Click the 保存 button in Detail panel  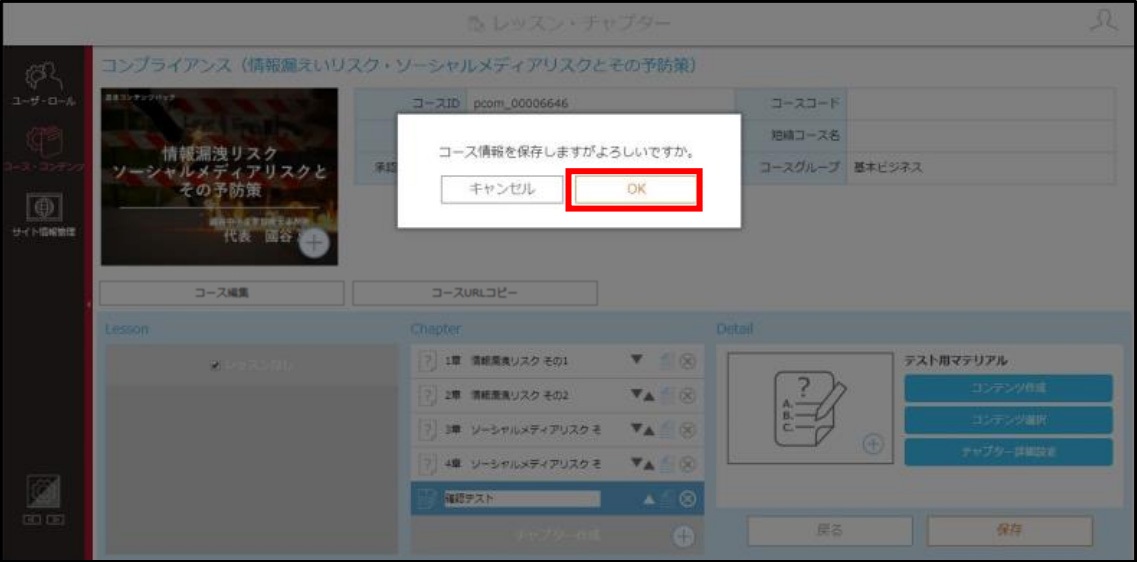coord(1009,530)
